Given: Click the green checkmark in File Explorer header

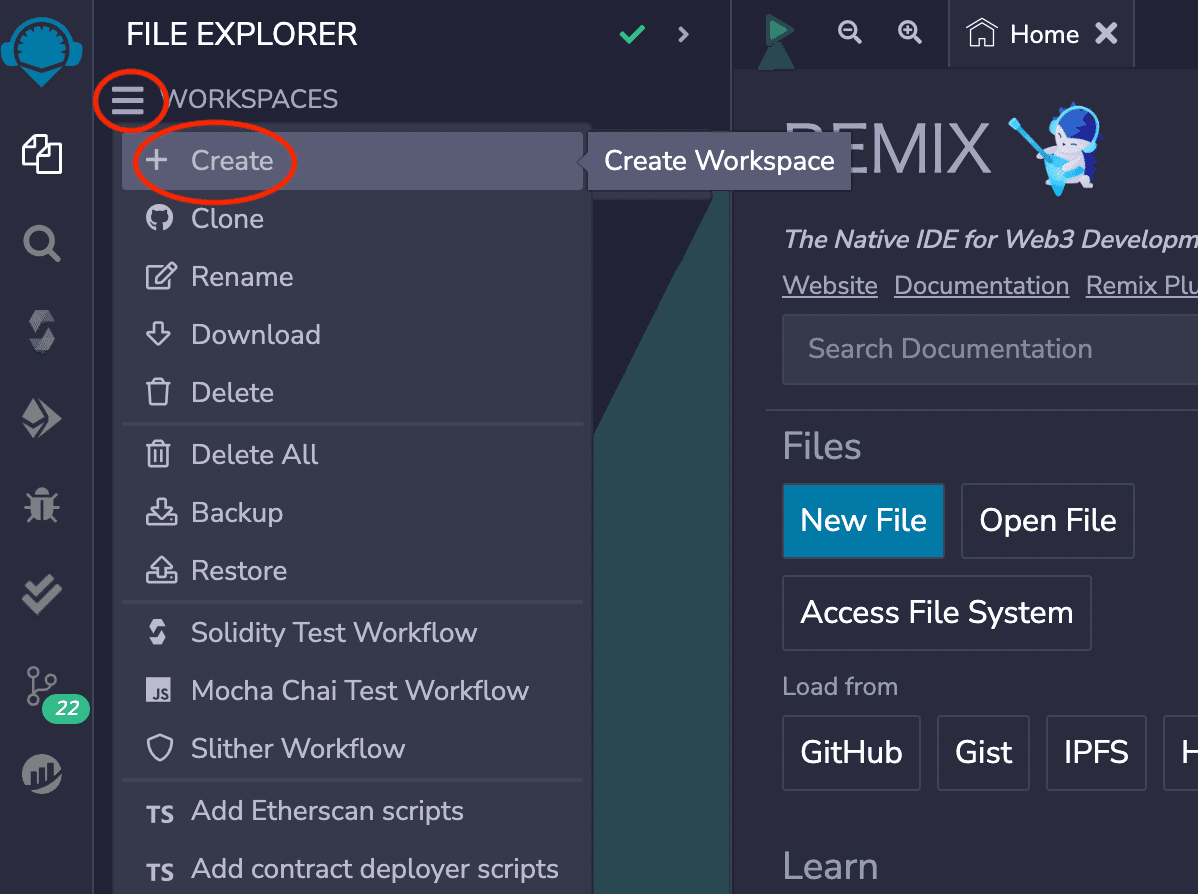Looking at the screenshot, I should pyautogui.click(x=632, y=34).
